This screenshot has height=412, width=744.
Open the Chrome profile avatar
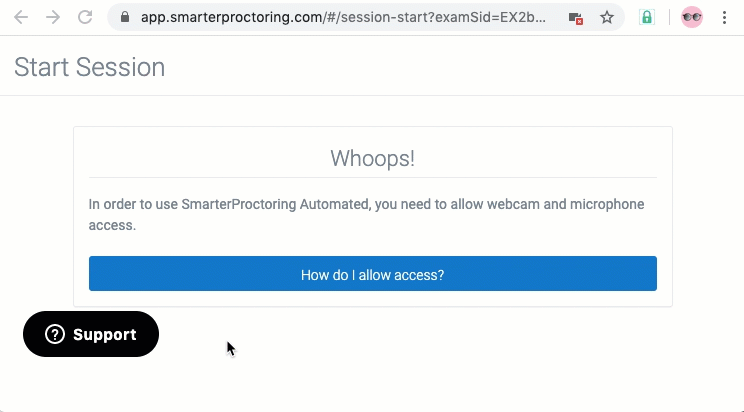[692, 18]
